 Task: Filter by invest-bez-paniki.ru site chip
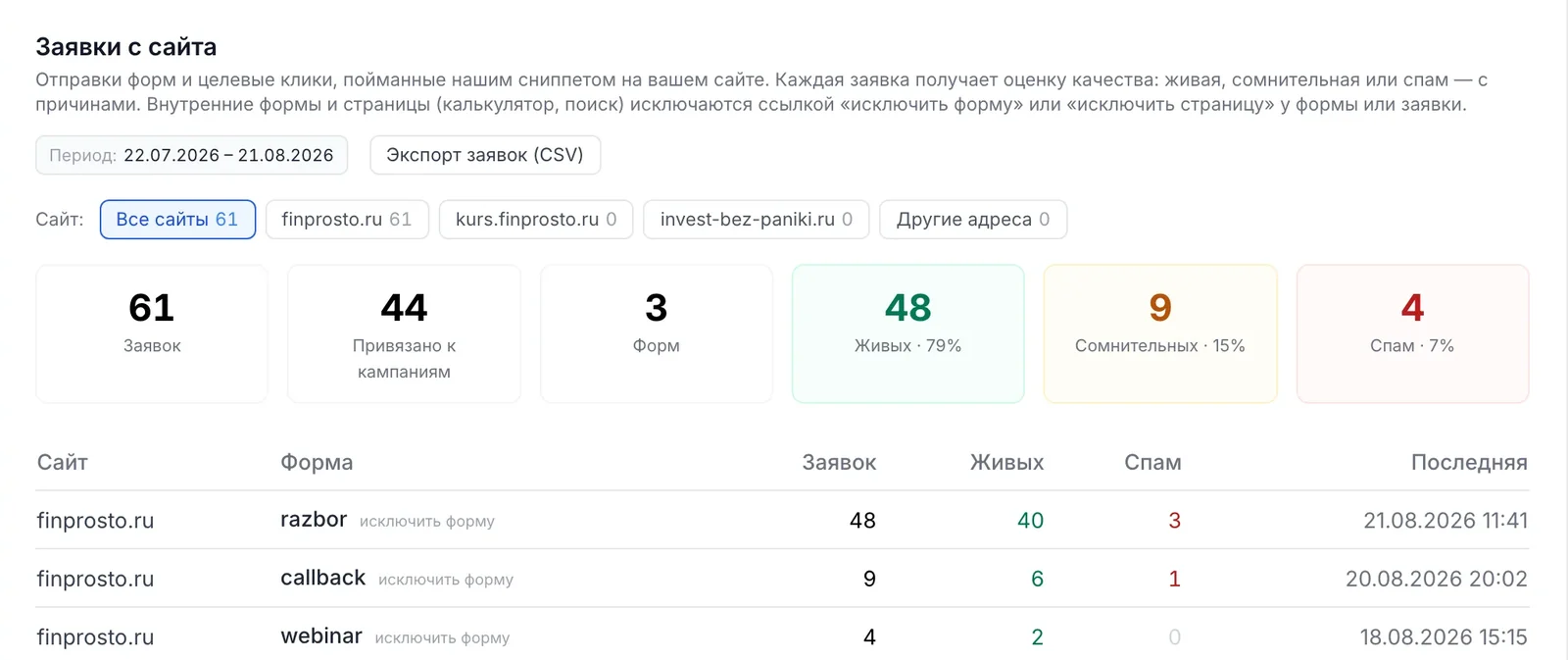(757, 220)
